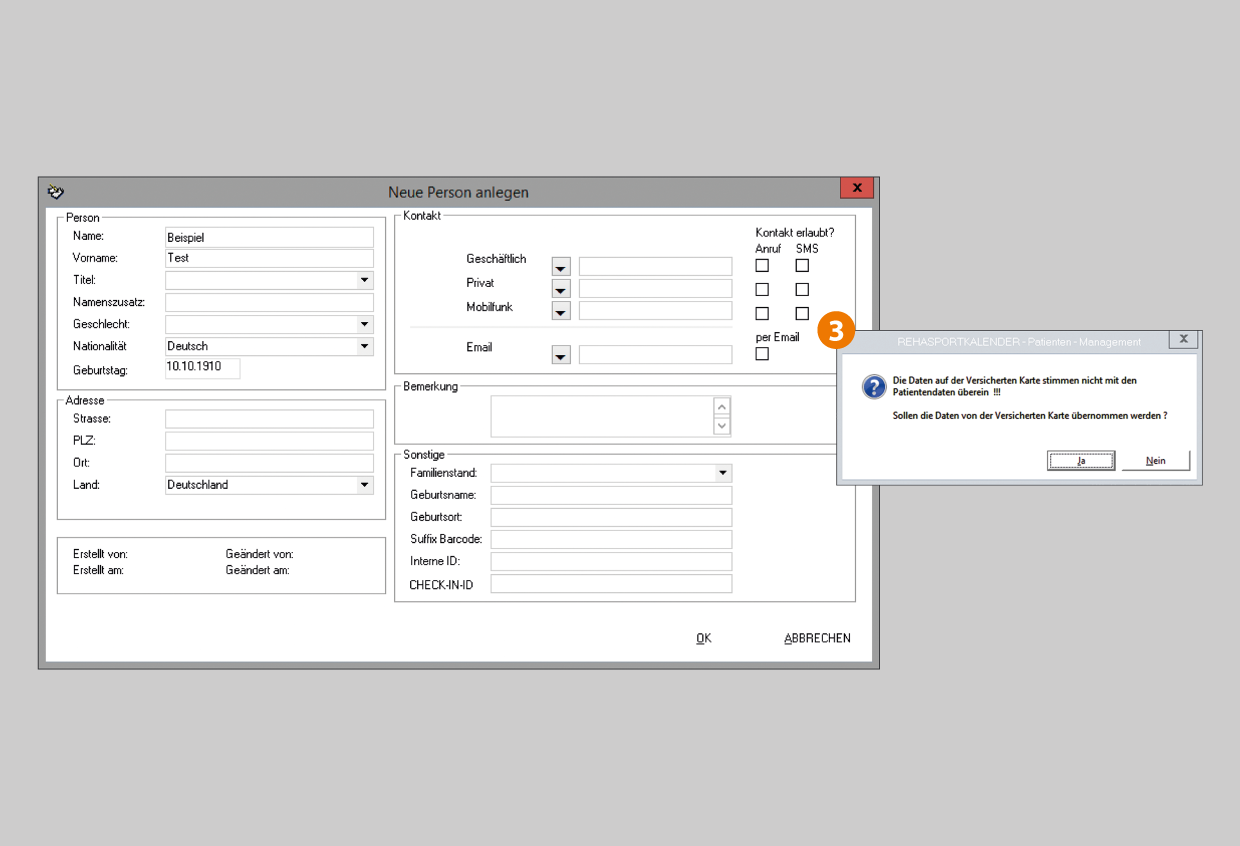Open the Email type arrow button
The image size is (1240, 846).
[x=561, y=355]
